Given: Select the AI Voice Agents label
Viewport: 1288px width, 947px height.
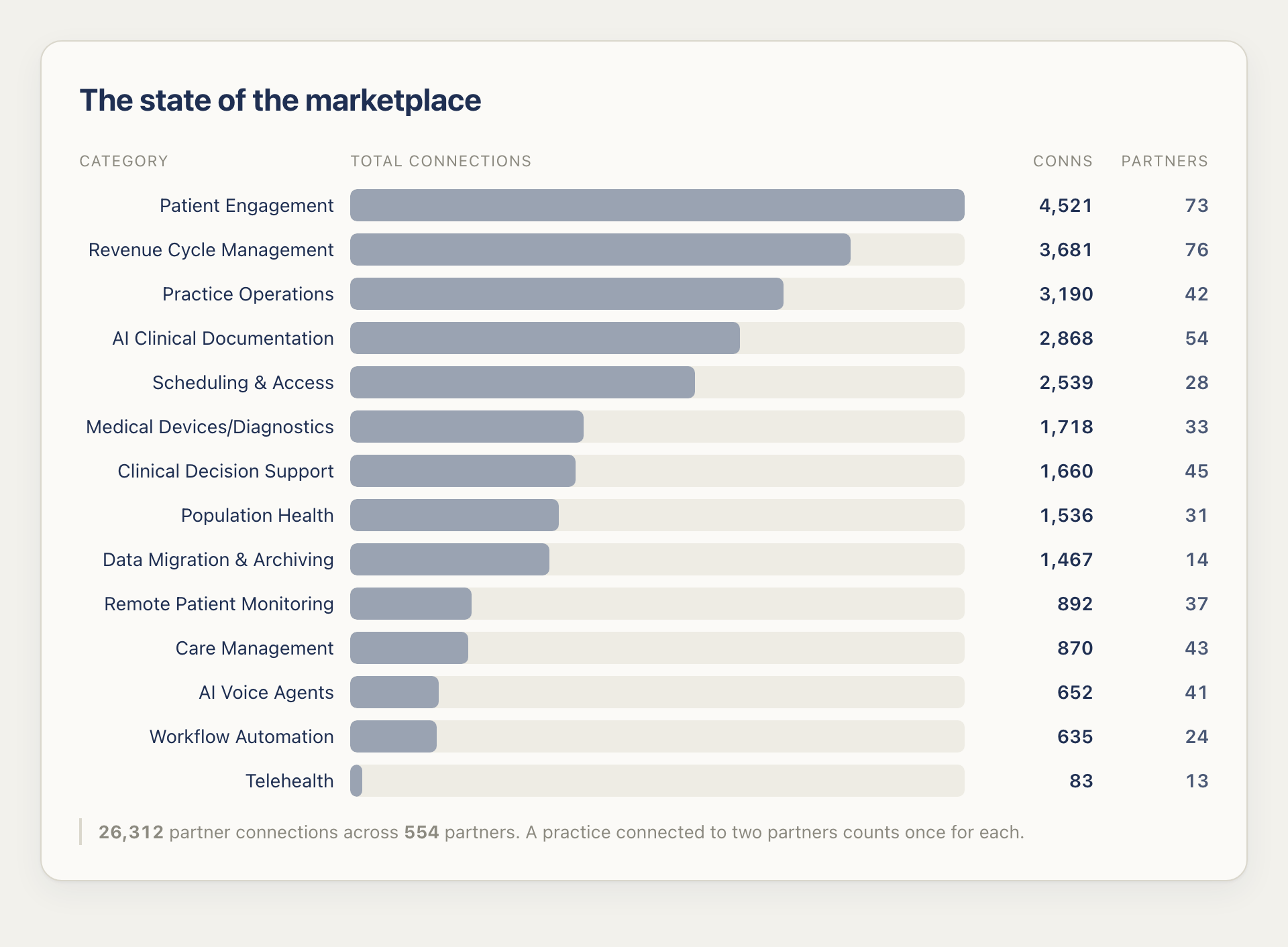Looking at the screenshot, I should [266, 692].
